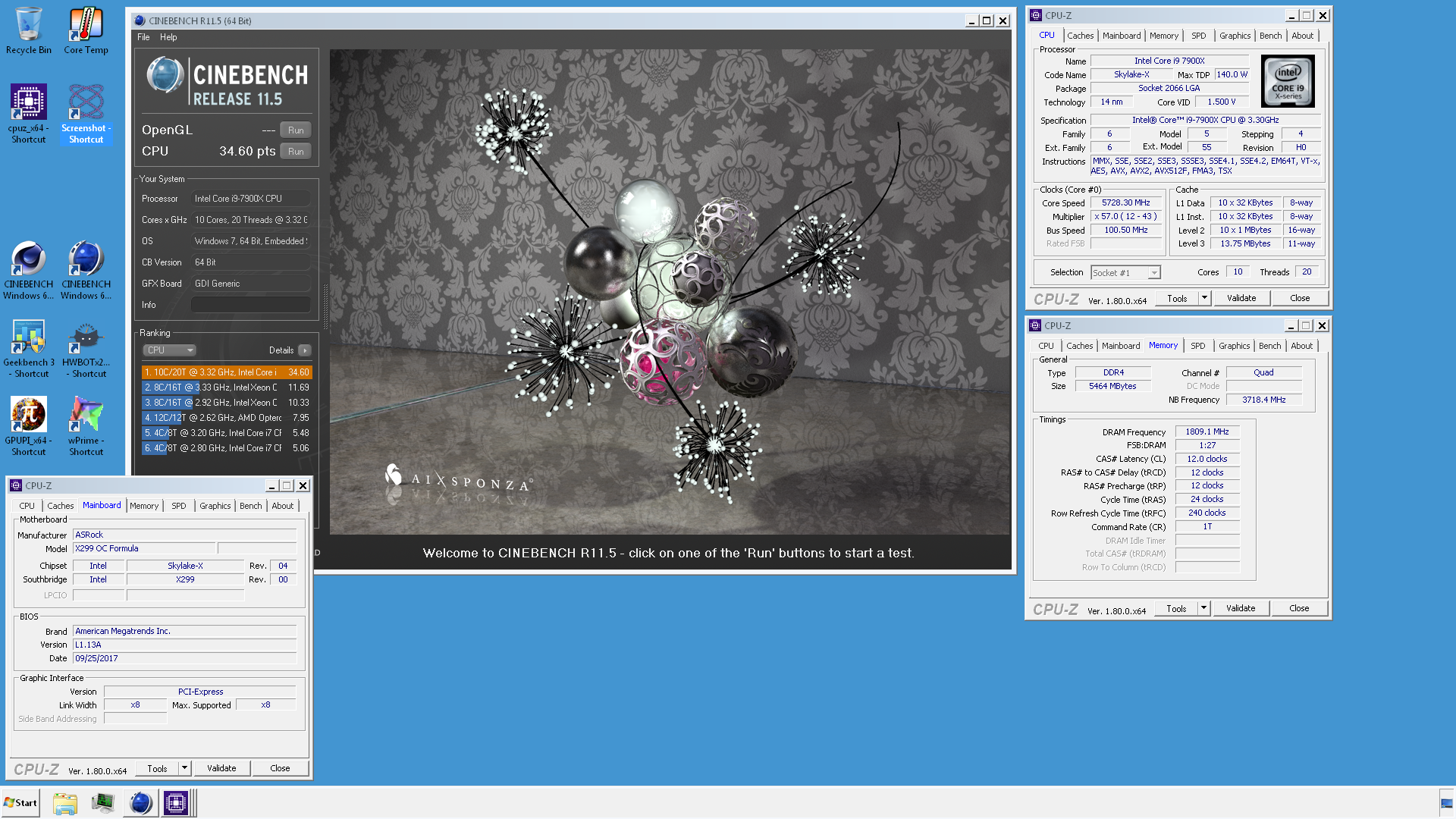Click the rendered spheres scene preview
1456x819 pixels.
(670, 292)
